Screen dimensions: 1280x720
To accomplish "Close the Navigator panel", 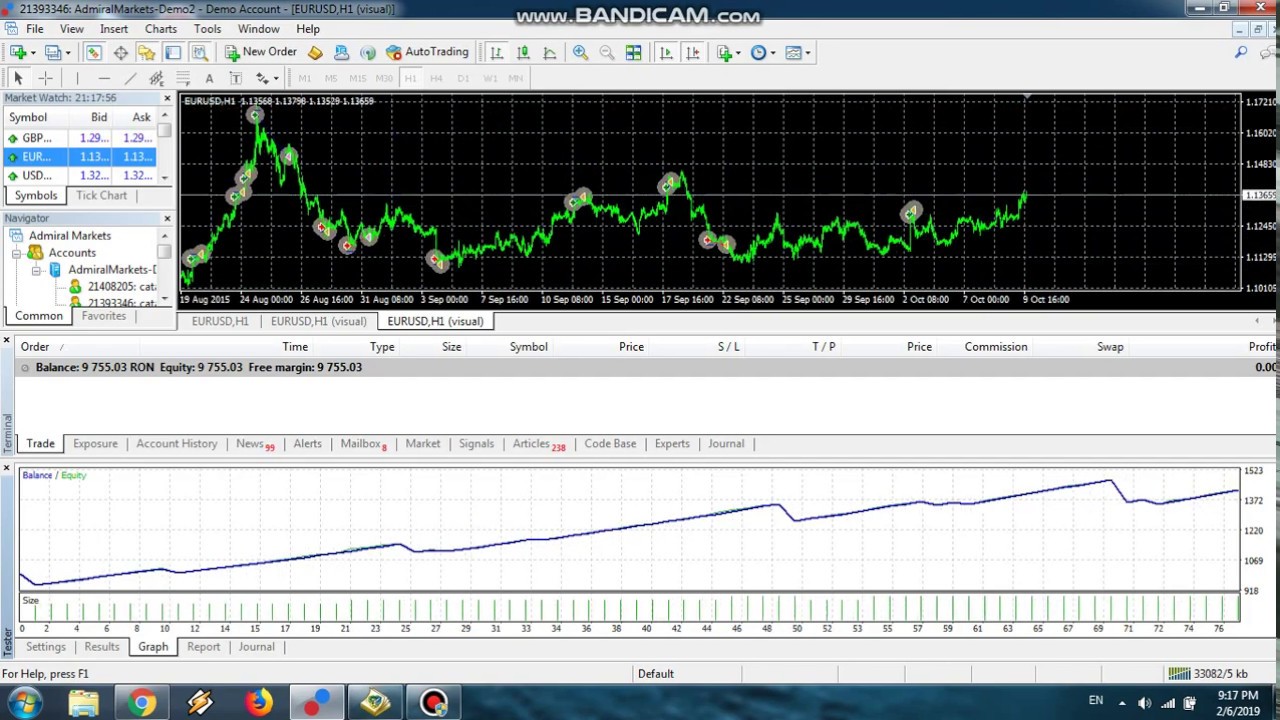I will 167,218.
